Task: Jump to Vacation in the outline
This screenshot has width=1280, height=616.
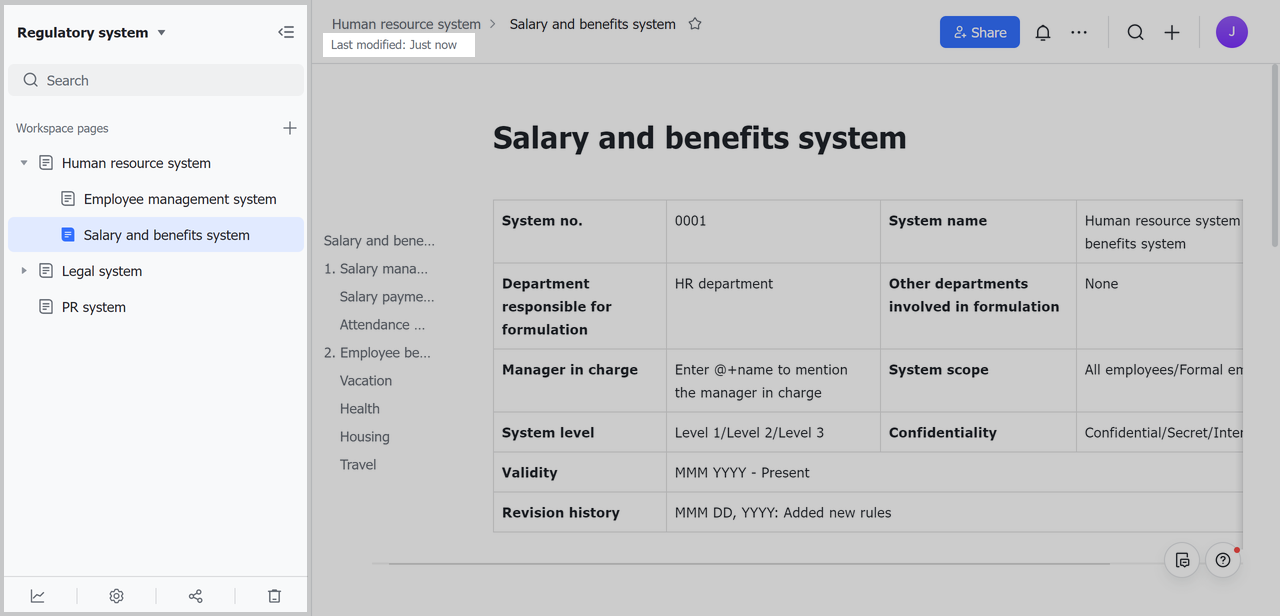Action: click(366, 381)
